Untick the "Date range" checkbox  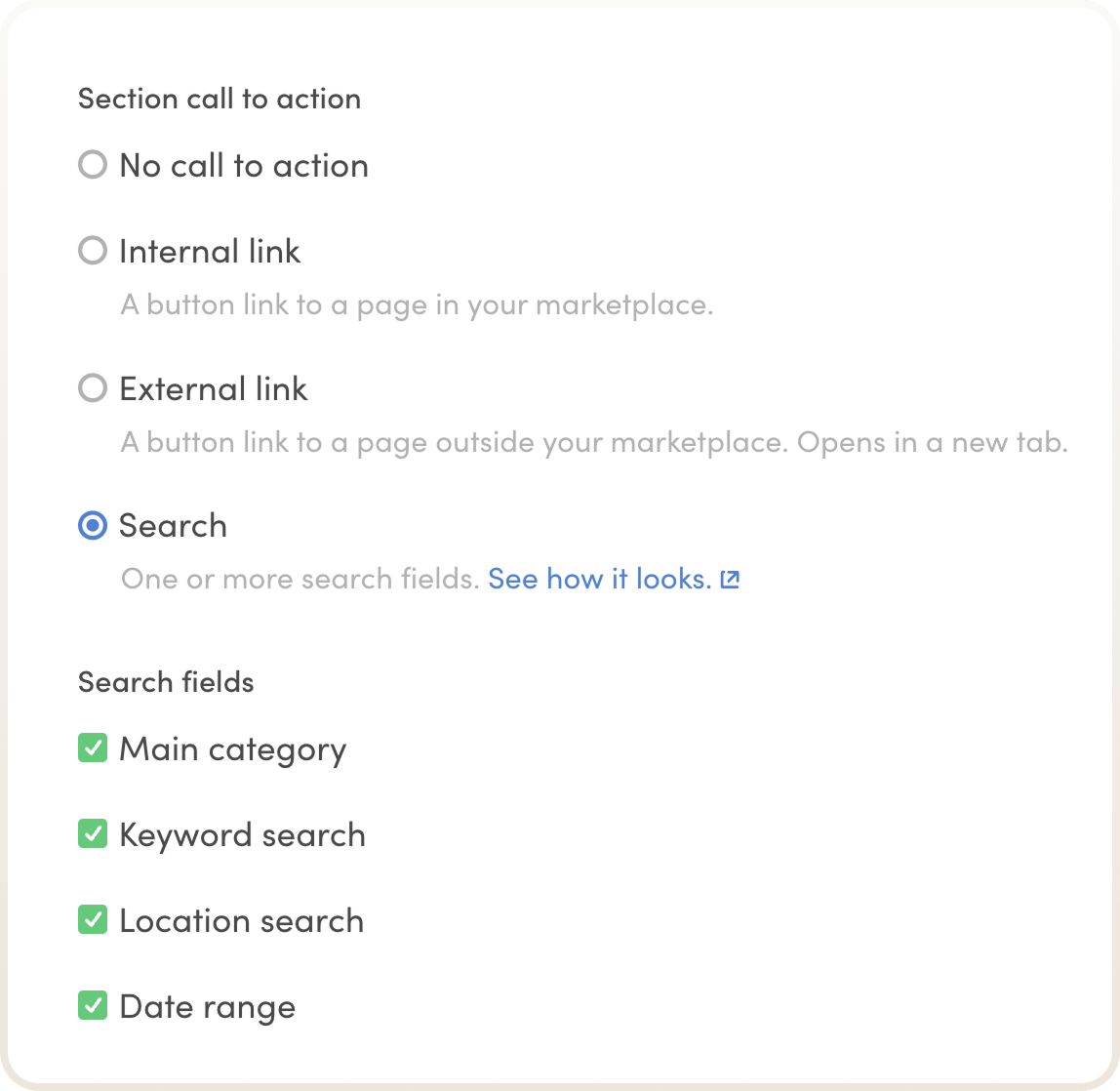(x=93, y=1006)
